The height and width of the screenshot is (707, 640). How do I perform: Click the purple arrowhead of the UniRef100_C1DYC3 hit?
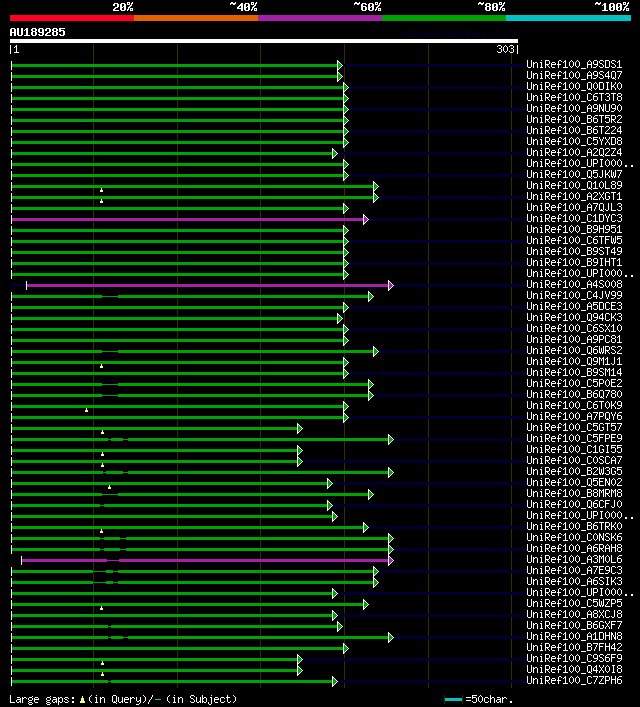[x=366, y=220]
